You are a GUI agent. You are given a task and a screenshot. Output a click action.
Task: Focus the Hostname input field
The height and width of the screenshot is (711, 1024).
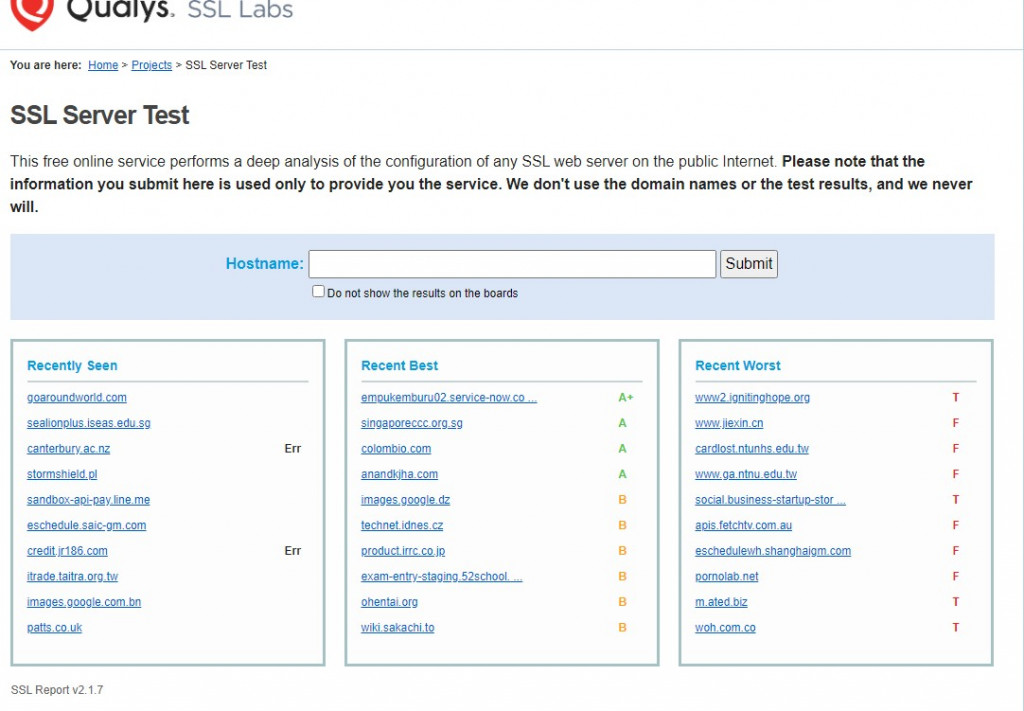(x=512, y=264)
